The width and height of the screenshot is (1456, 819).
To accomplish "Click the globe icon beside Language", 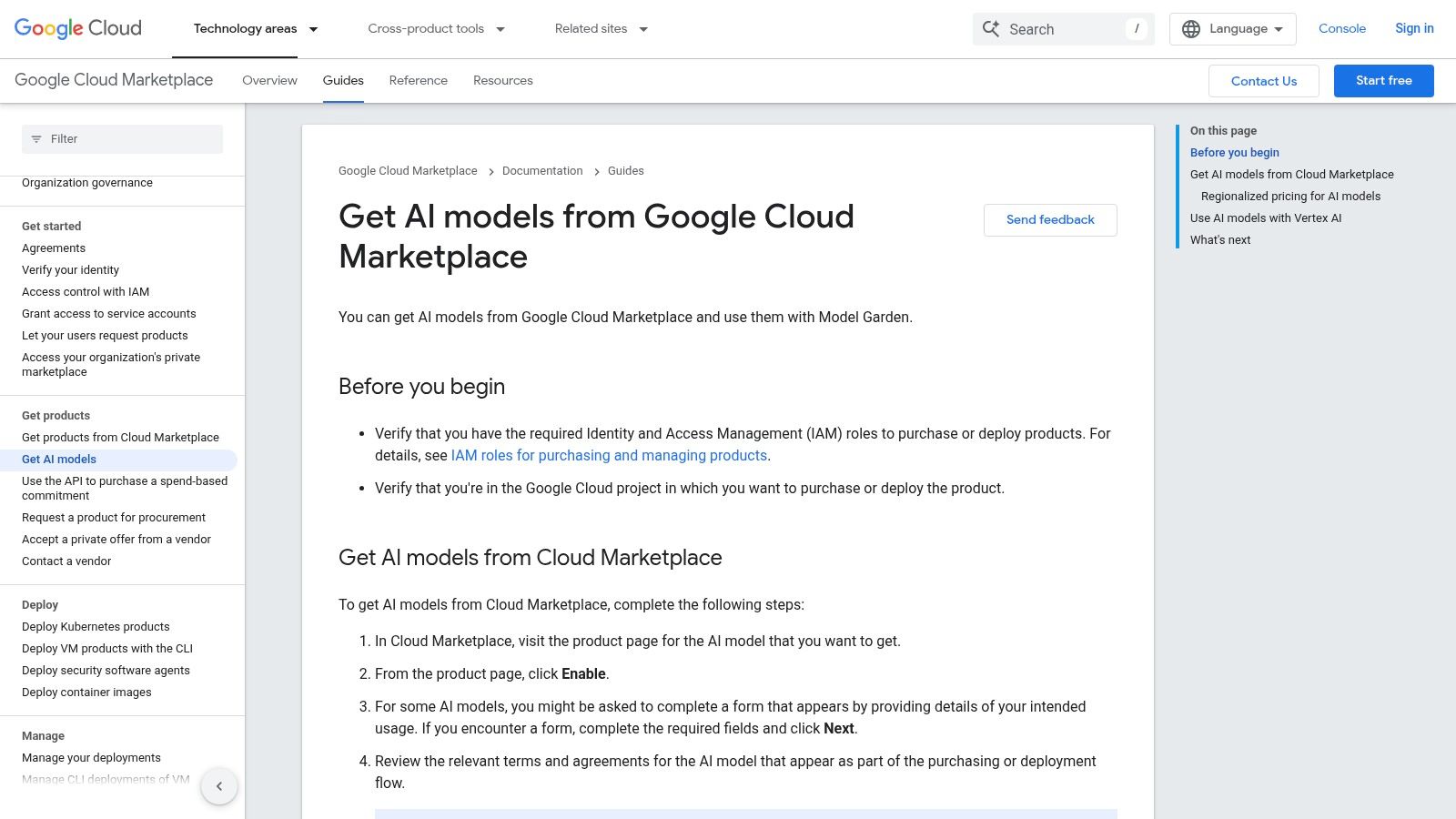I will [x=1191, y=28].
